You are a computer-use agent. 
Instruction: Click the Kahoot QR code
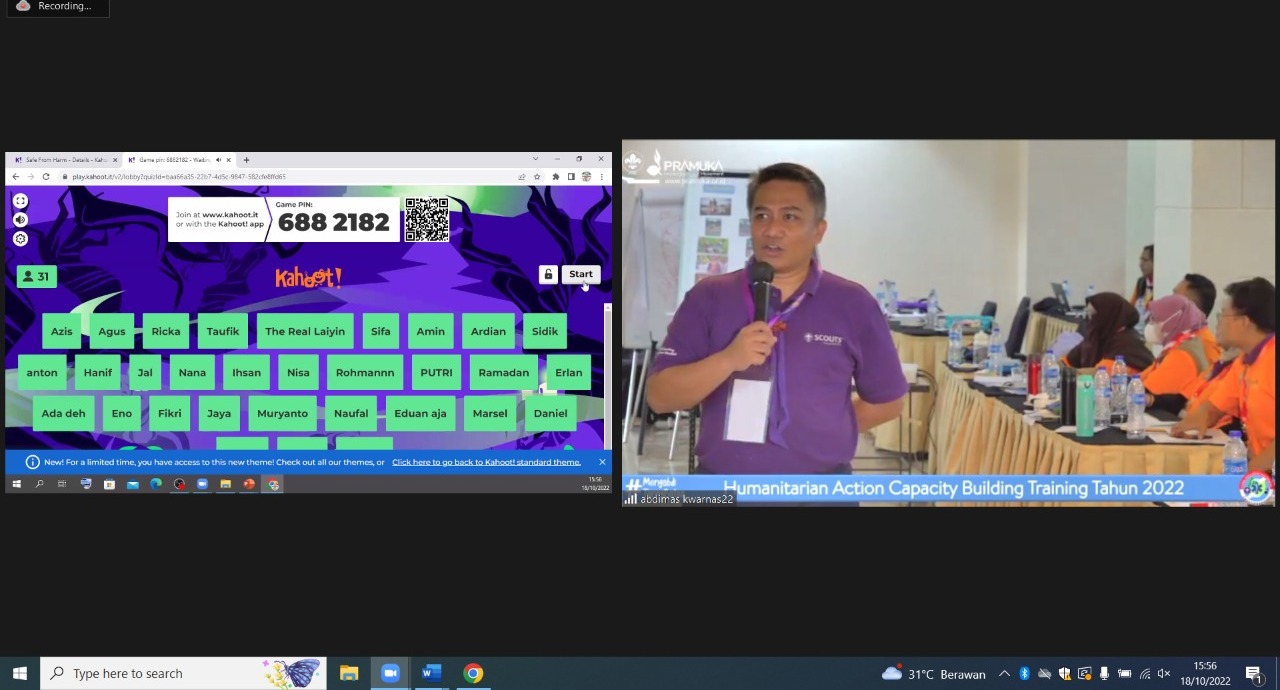[427, 220]
